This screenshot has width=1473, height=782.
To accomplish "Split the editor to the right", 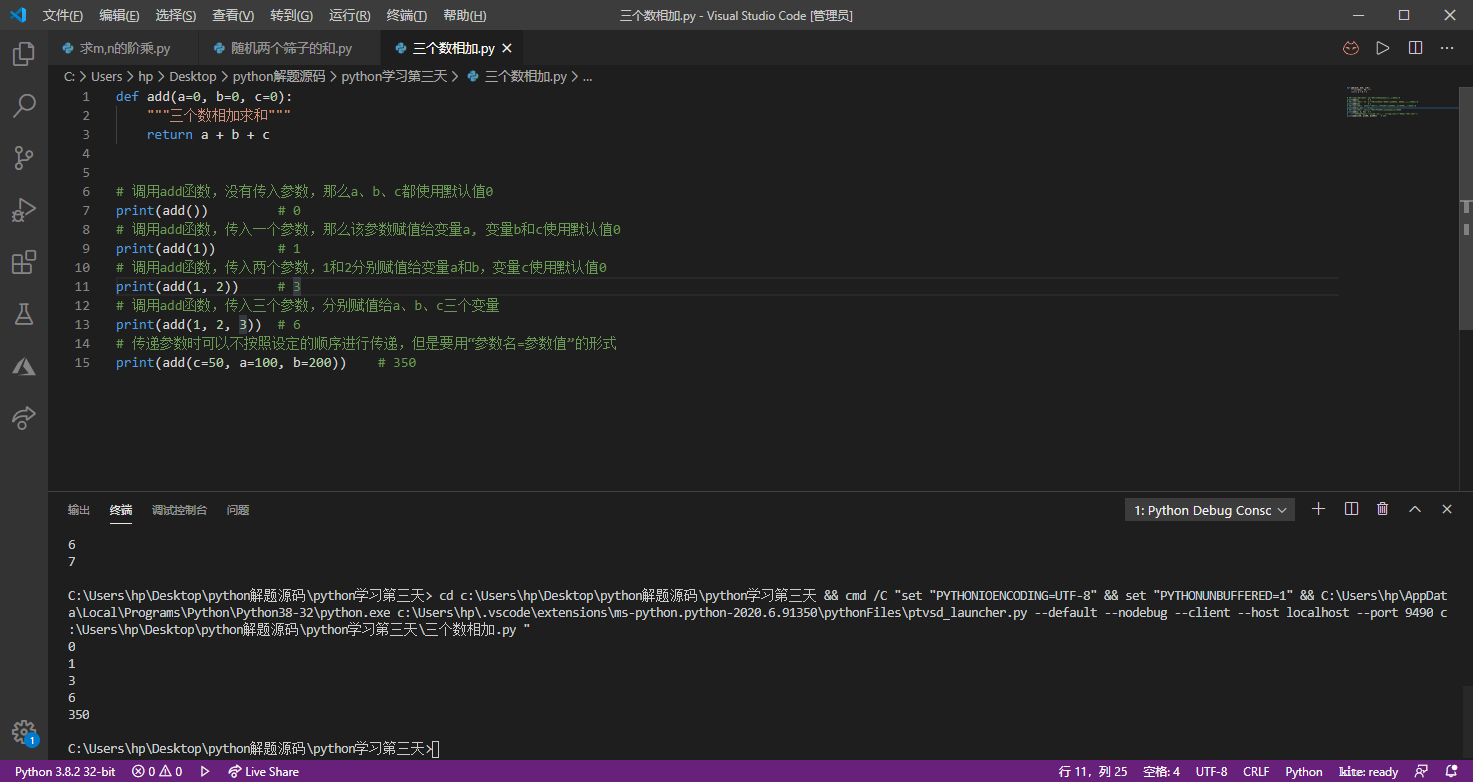I will [x=1415, y=48].
